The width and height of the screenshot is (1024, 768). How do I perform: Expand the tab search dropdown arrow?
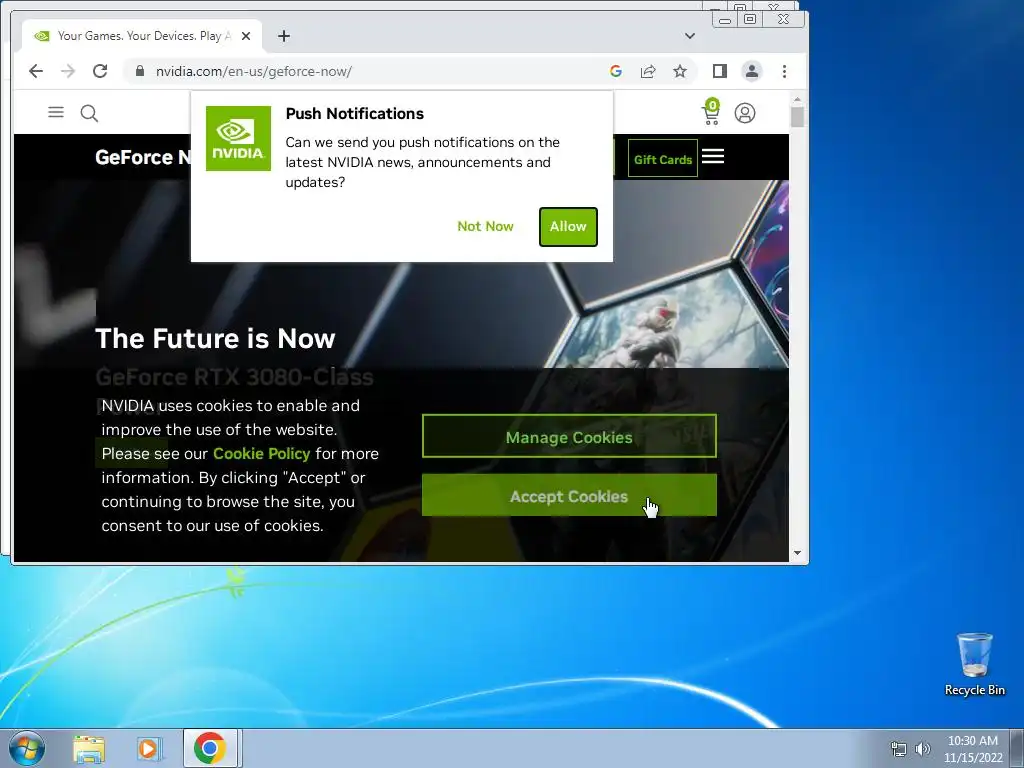(690, 36)
